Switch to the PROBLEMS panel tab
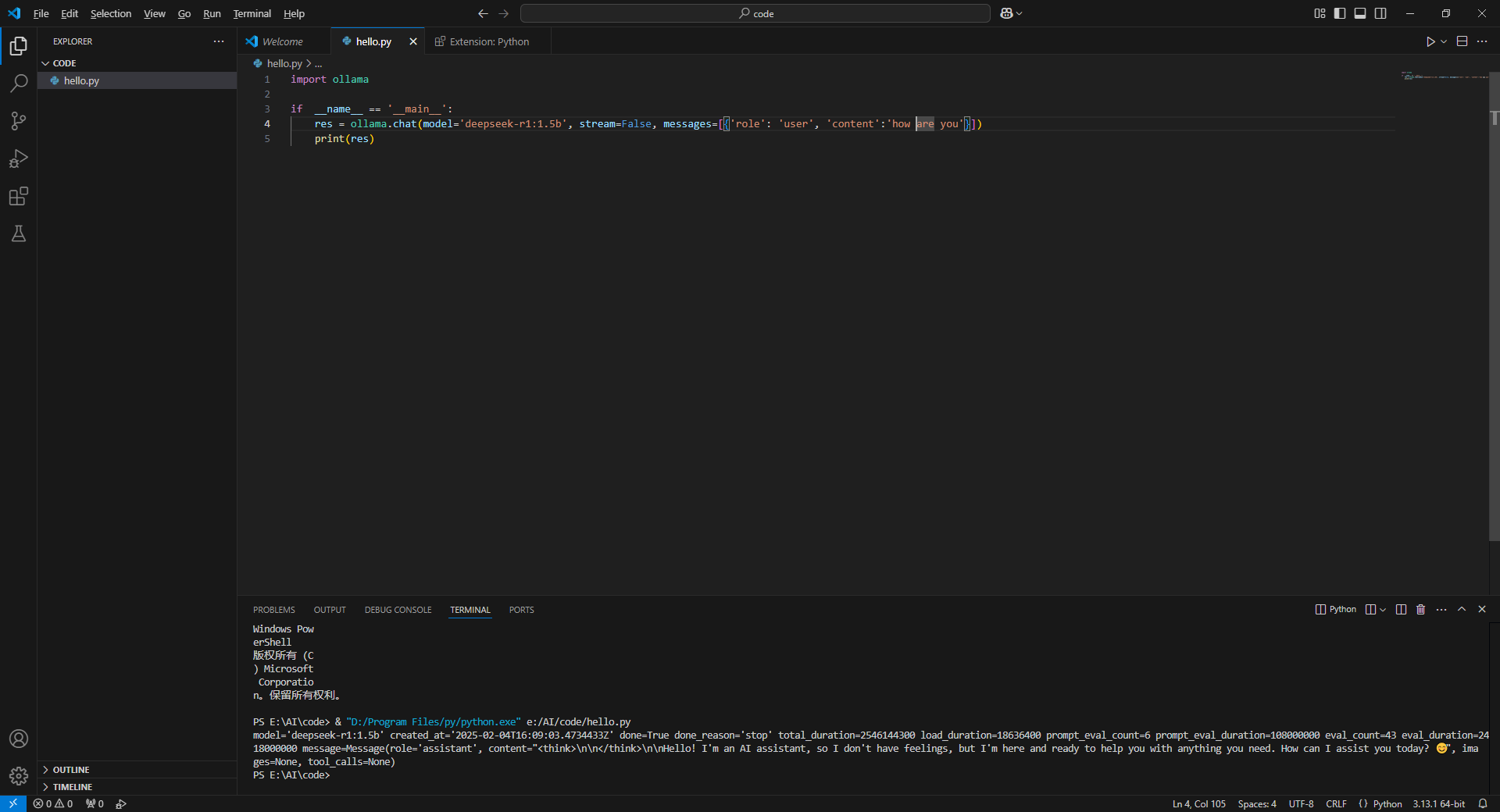Viewport: 1500px width, 812px height. tap(274, 610)
